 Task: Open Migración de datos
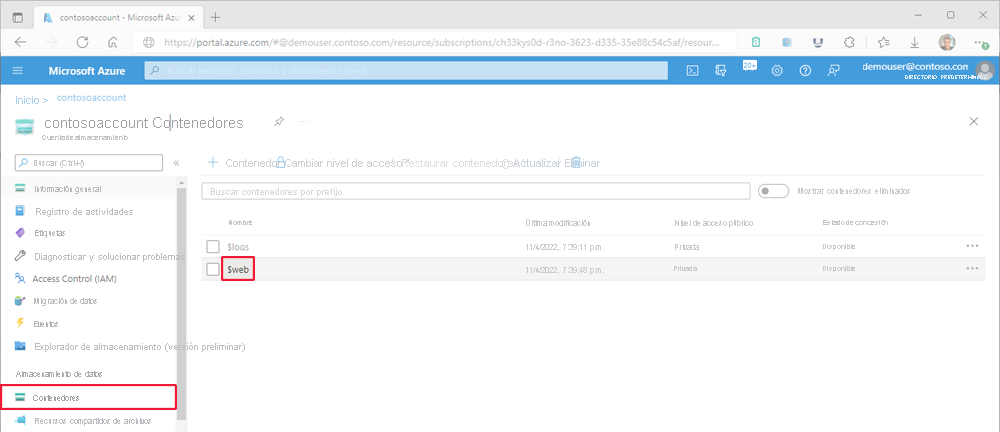coord(56,301)
